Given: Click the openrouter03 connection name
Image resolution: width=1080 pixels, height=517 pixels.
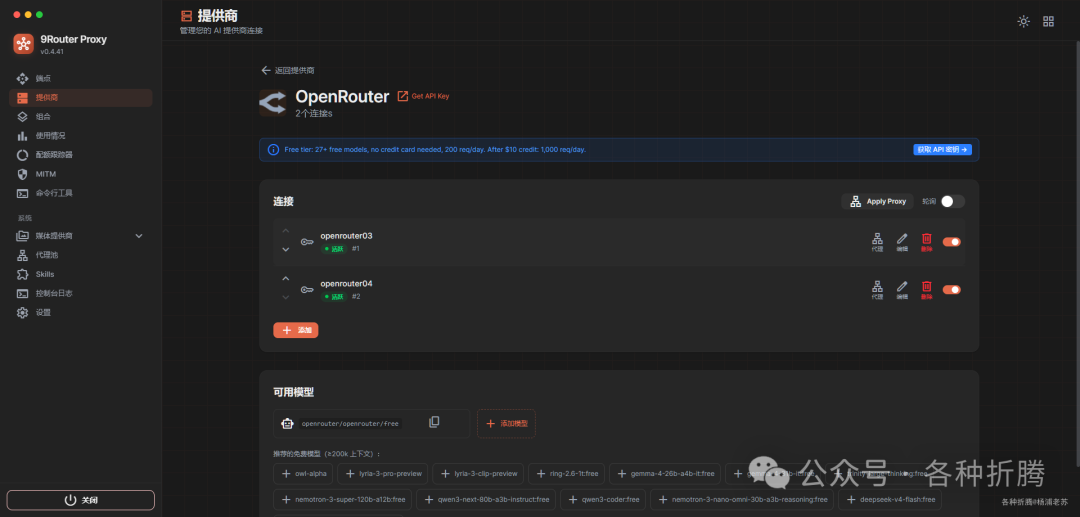Looking at the screenshot, I should [346, 236].
